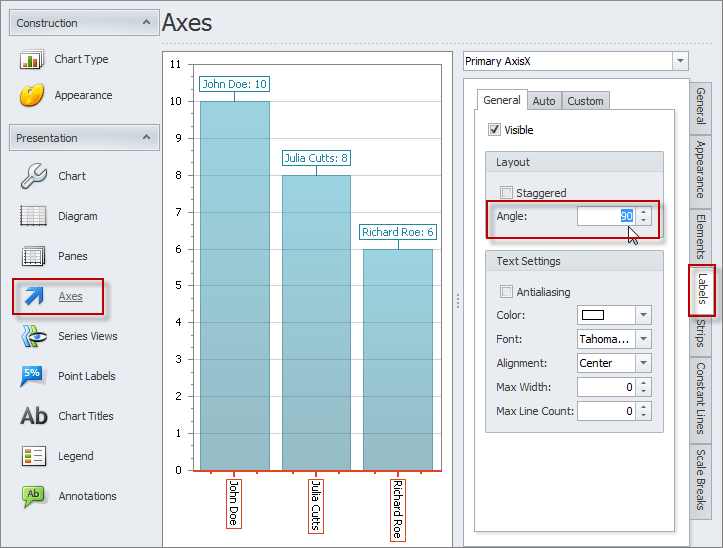Collapse the Construction section header
This screenshot has width=723, height=548.
(x=147, y=22)
